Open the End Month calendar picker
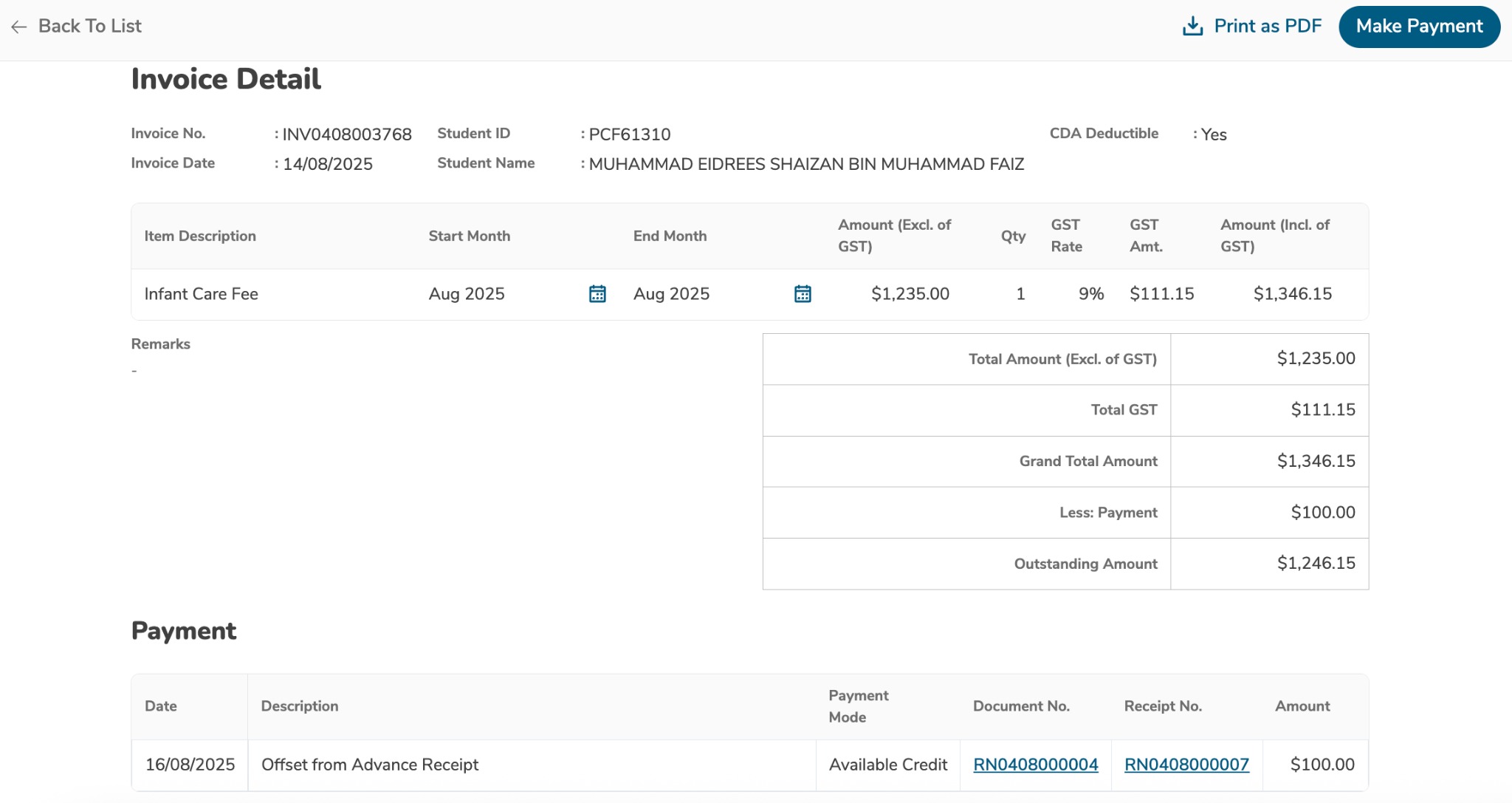Viewport: 1512px width, 803px height. pos(803,294)
